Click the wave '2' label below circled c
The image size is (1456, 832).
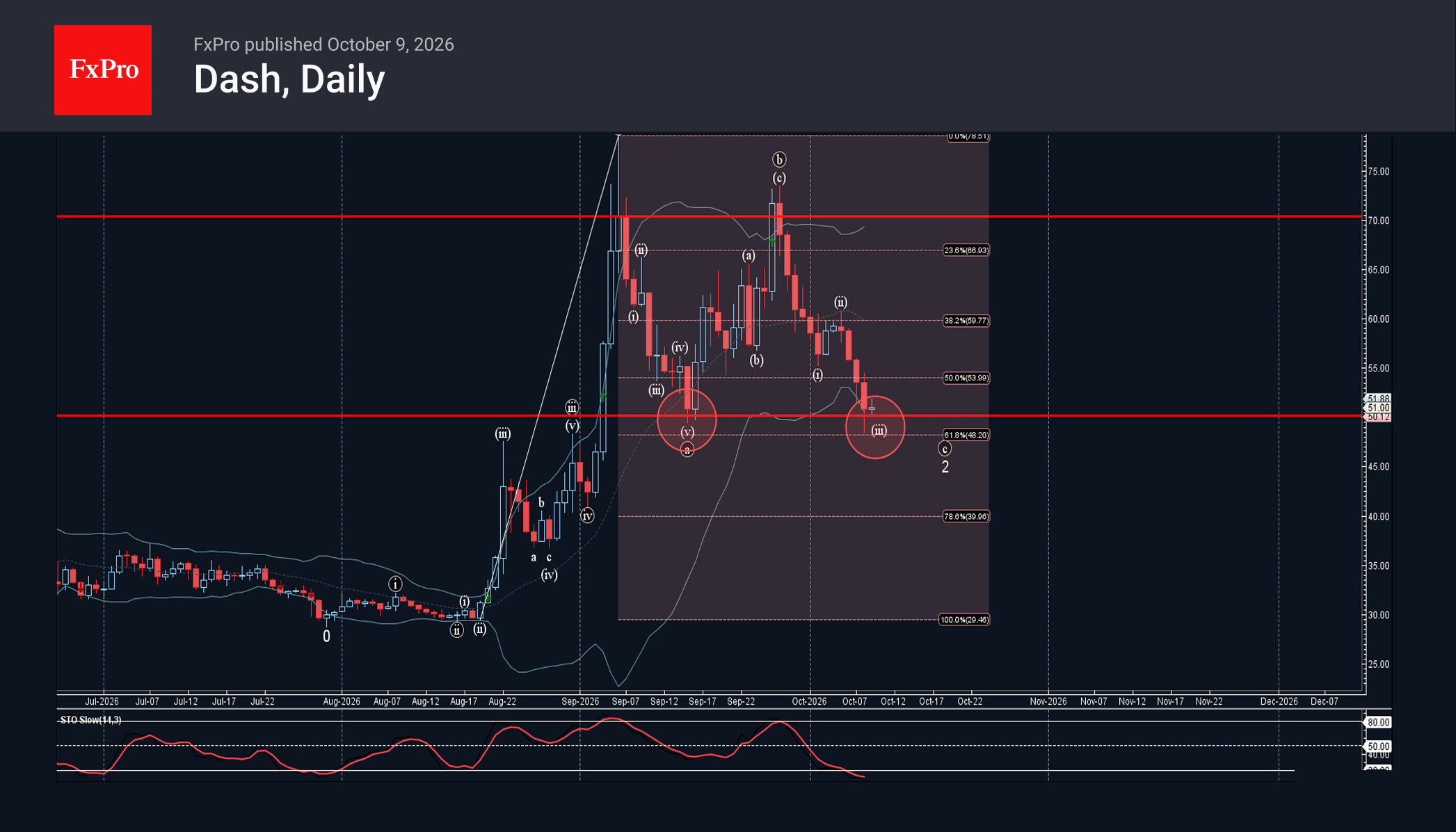945,467
